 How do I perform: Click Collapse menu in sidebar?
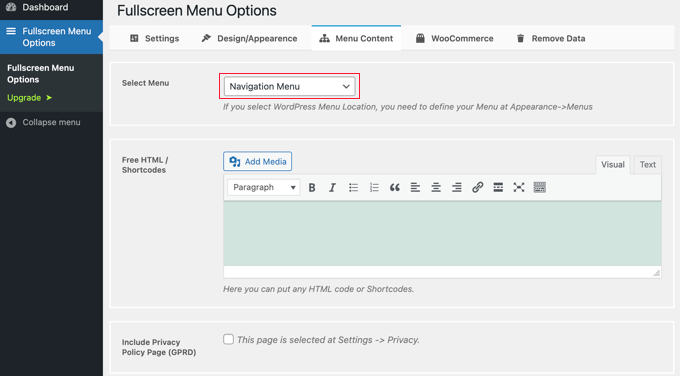(51, 123)
